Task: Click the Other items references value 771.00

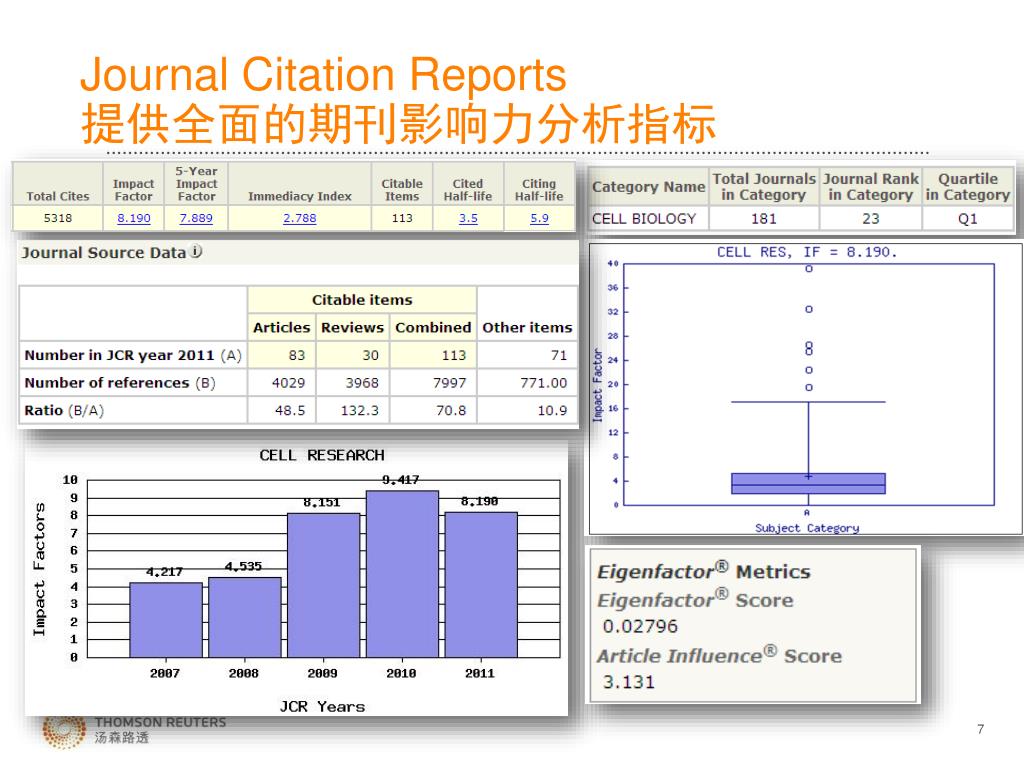Action: [x=543, y=383]
